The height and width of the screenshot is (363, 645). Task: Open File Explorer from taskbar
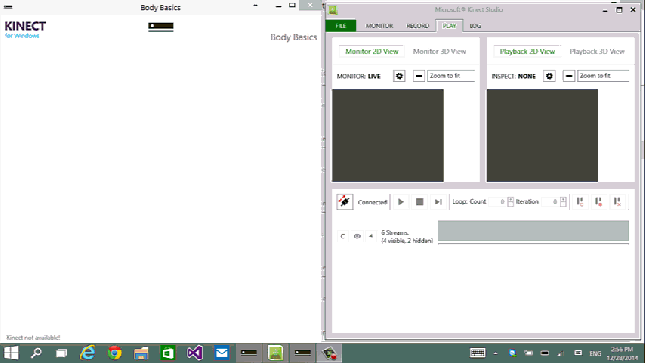coord(141,353)
